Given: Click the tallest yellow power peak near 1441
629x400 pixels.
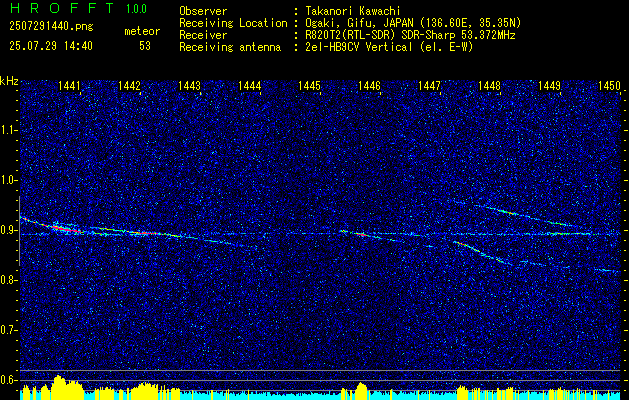Looking at the screenshot, I should click(x=59, y=388).
